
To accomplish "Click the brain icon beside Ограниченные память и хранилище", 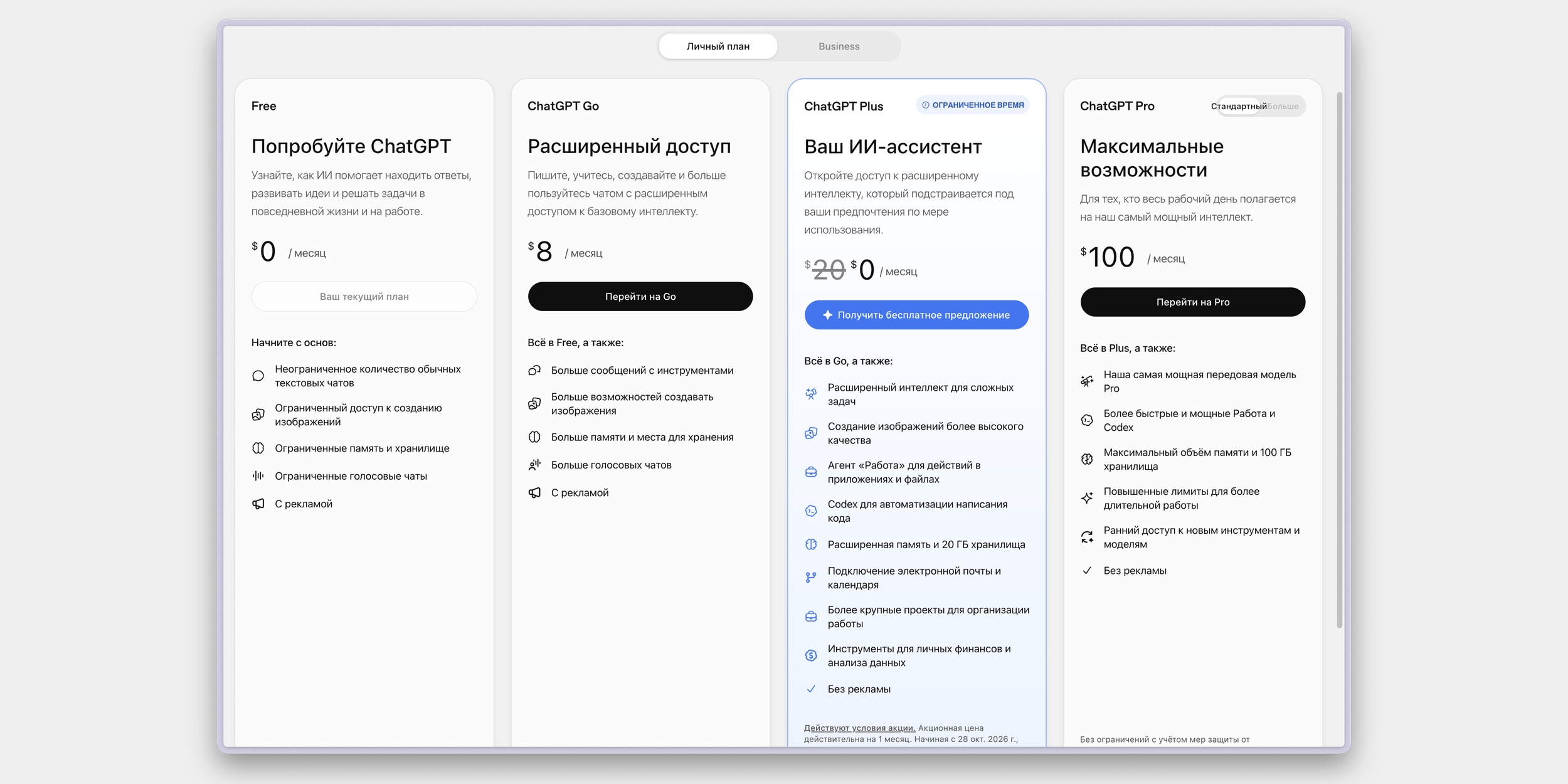I will coord(258,448).
